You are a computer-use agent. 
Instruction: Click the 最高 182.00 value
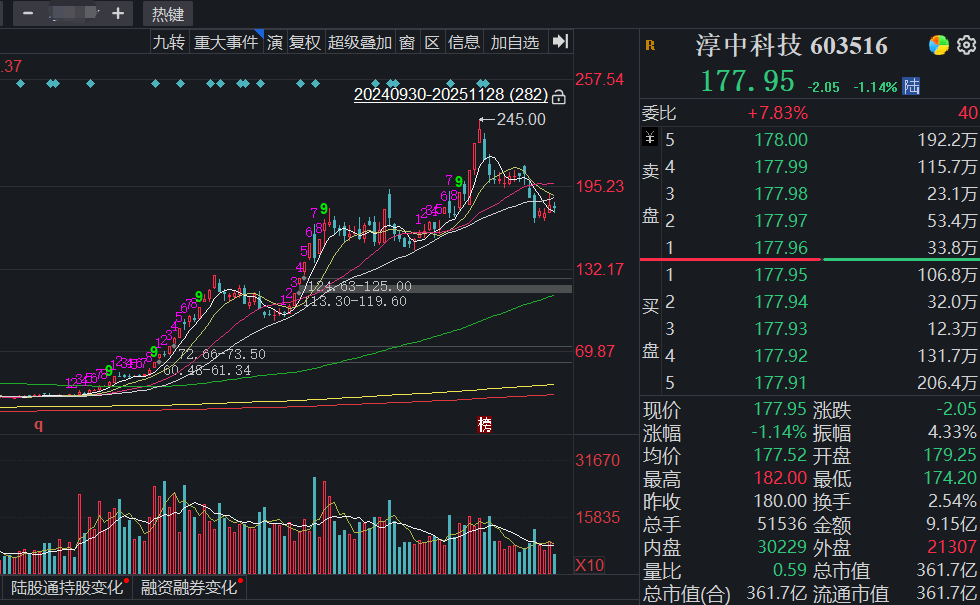(780, 478)
